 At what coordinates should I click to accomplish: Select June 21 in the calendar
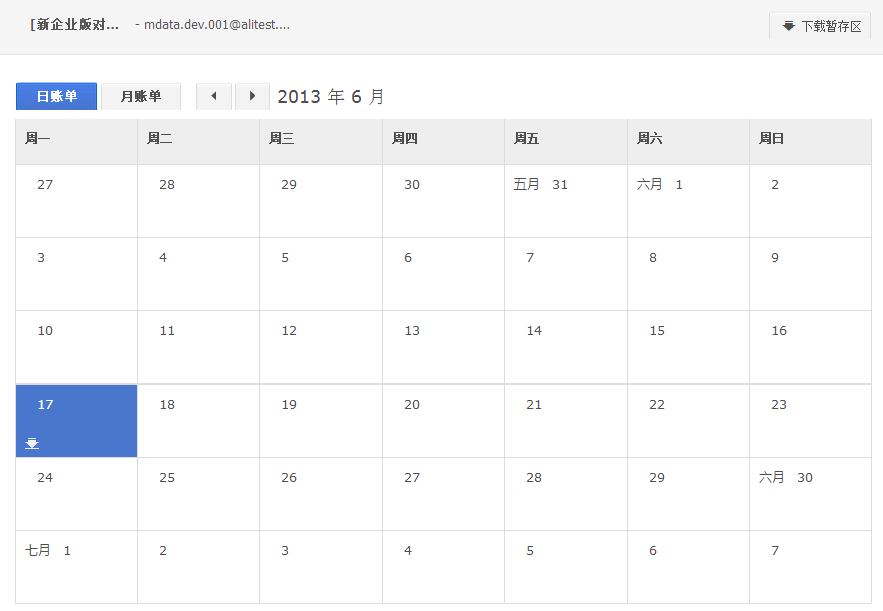point(566,421)
